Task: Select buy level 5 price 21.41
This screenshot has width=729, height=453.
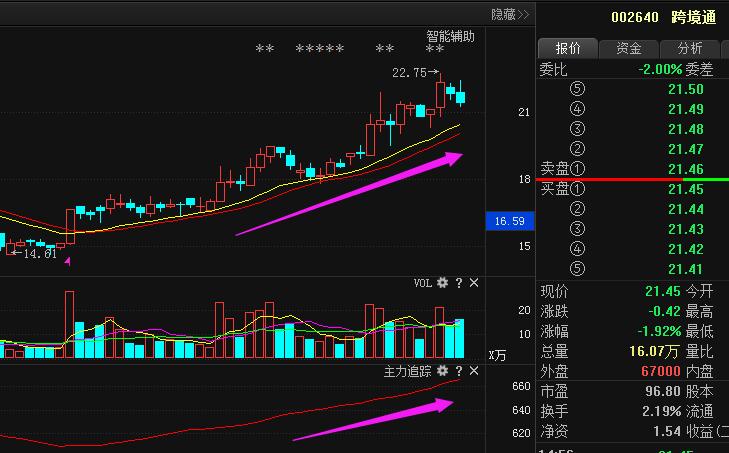Action: click(686, 269)
